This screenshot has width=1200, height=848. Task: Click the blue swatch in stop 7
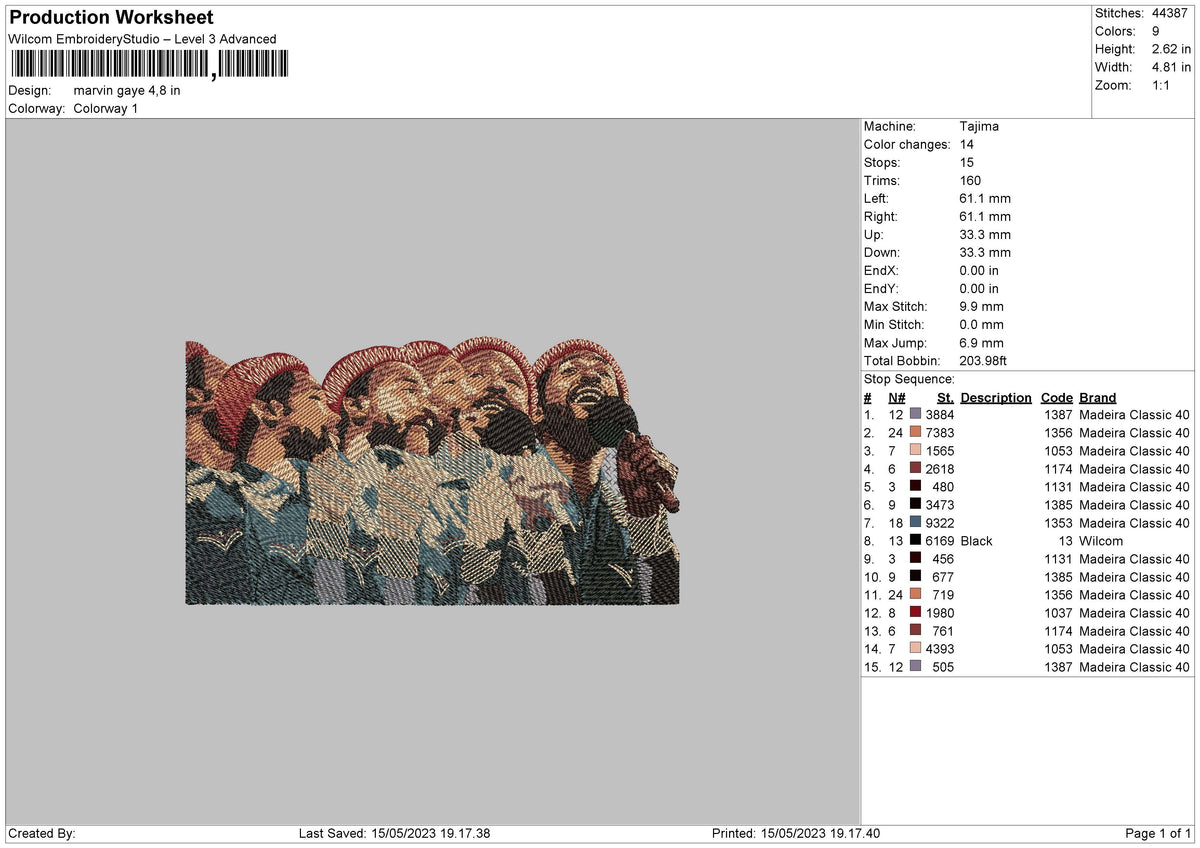pos(915,522)
